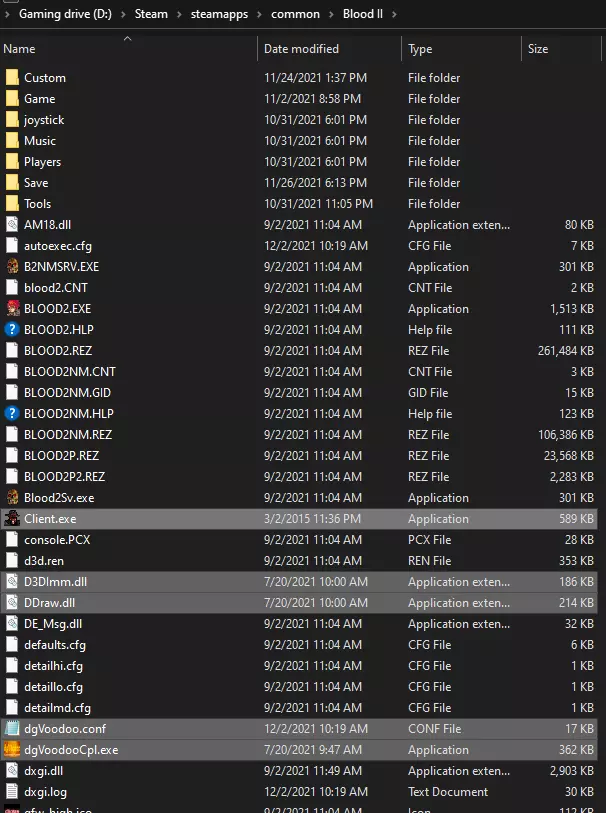Click the dxgi.dll file icon

click(12, 770)
